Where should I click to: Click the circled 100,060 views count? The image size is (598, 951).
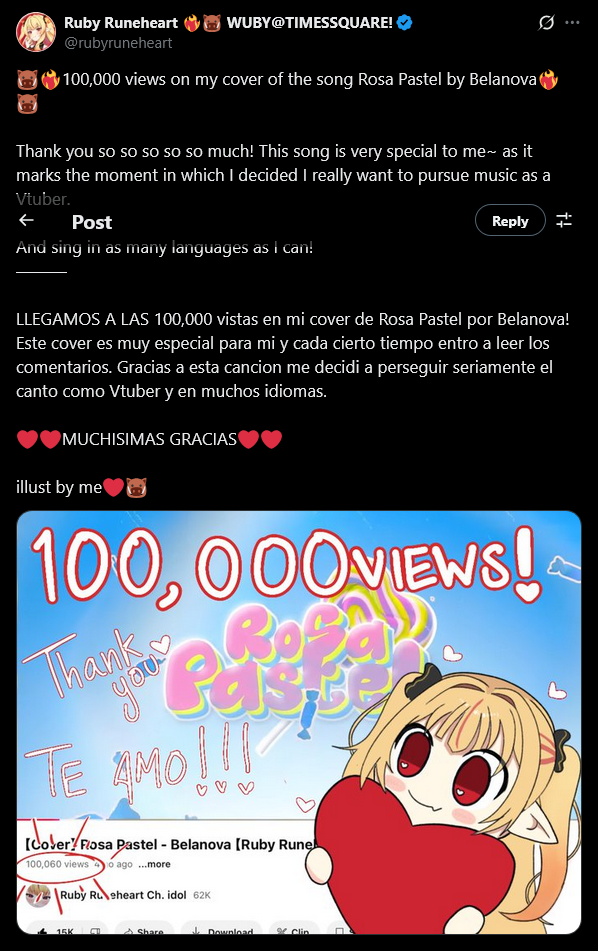(x=57, y=864)
